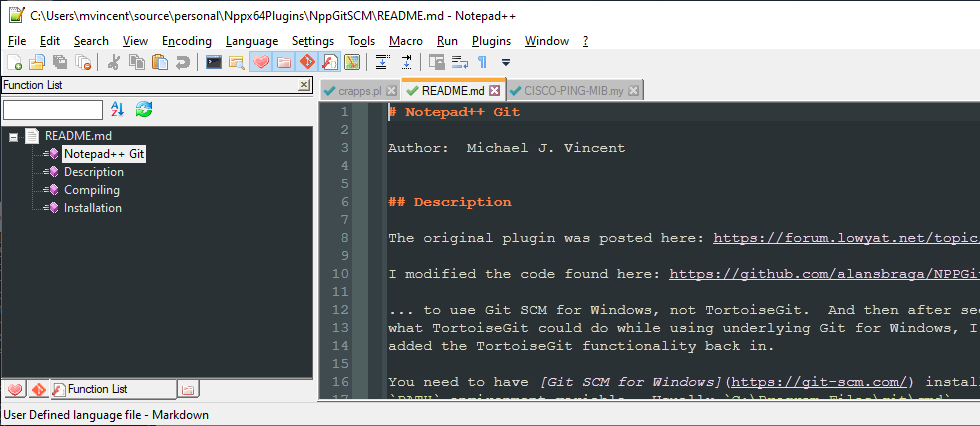The height and width of the screenshot is (426, 980).
Task: Open the Plugins menu
Action: 491,41
